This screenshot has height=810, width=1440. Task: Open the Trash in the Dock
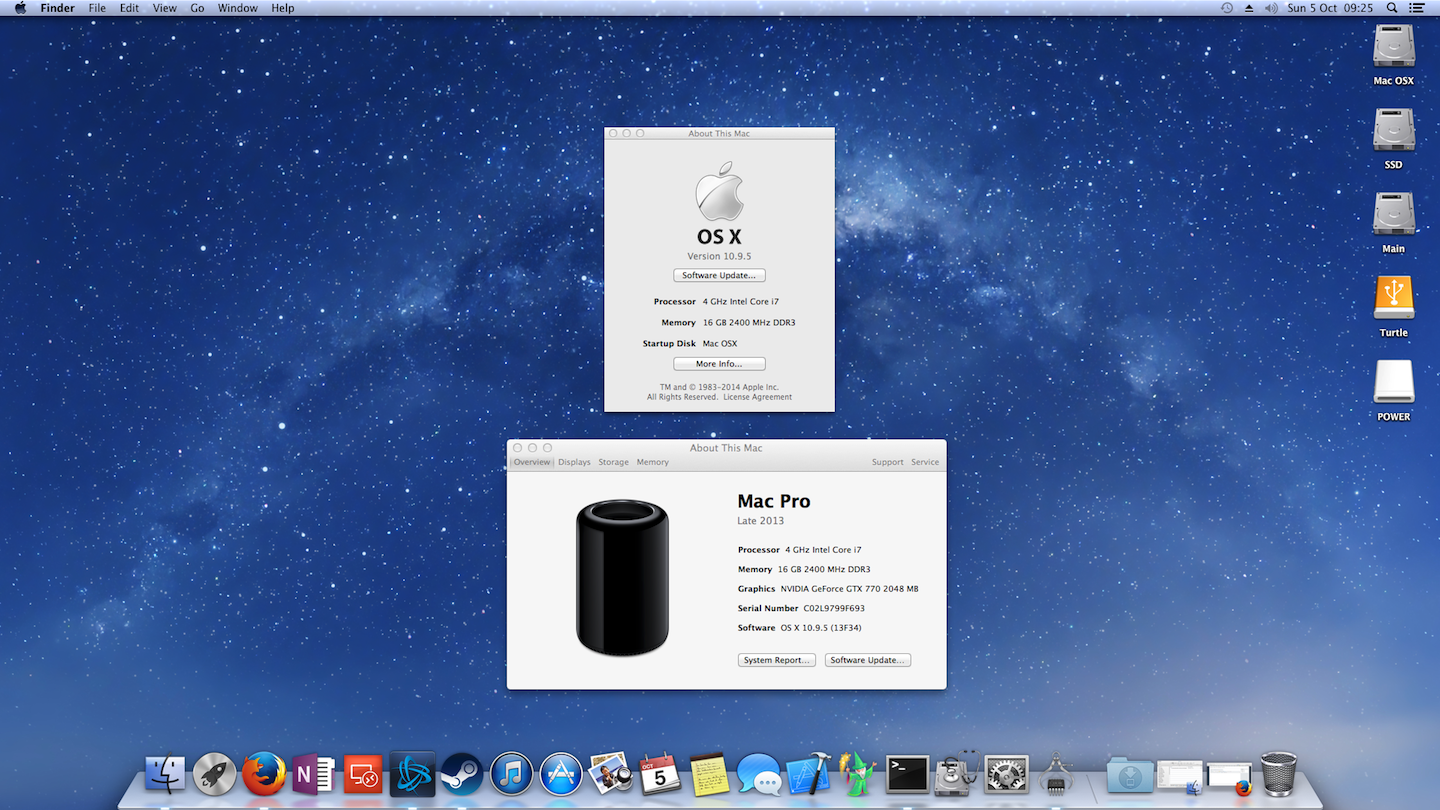(x=1279, y=775)
